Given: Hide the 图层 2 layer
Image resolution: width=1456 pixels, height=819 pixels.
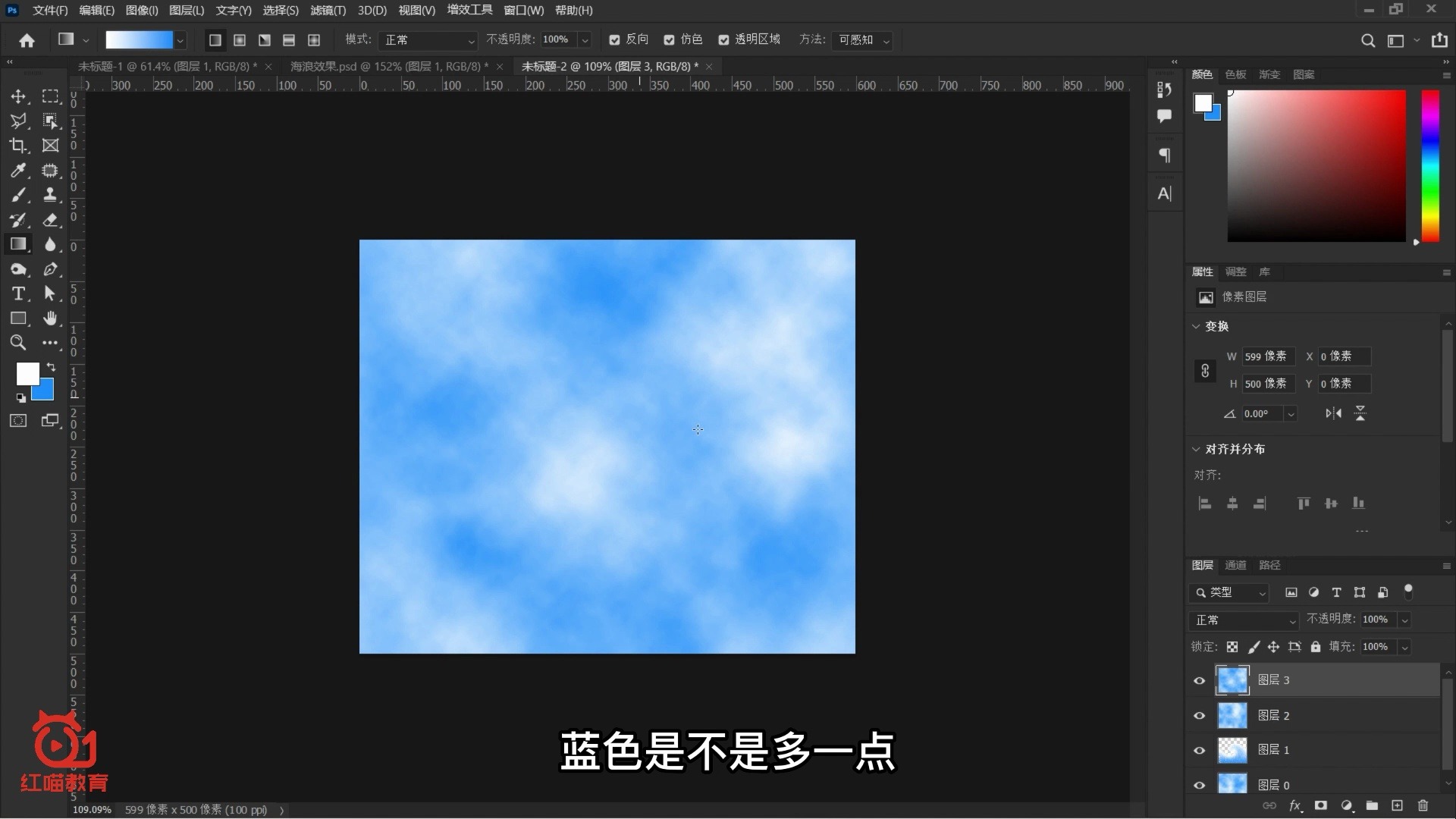Looking at the screenshot, I should click(x=1200, y=715).
